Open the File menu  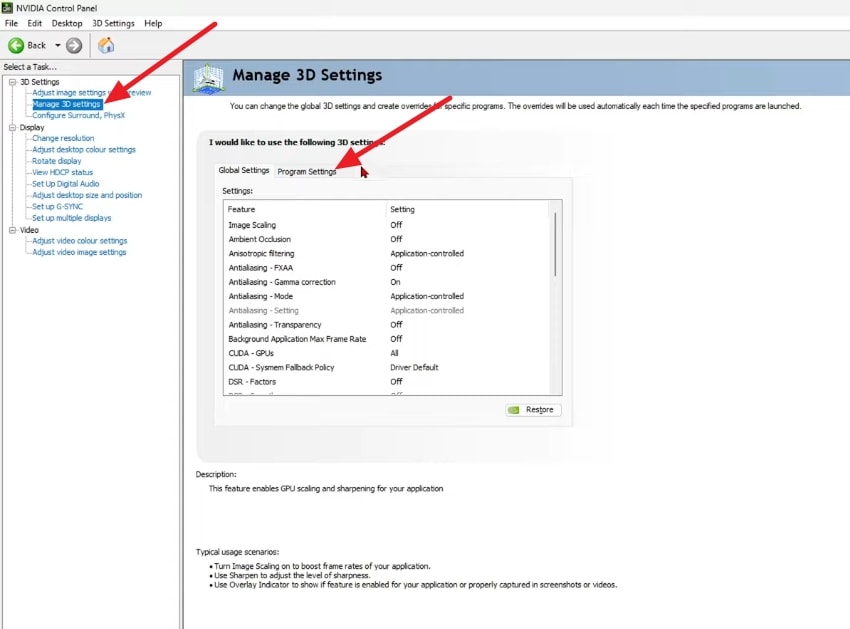coord(11,23)
